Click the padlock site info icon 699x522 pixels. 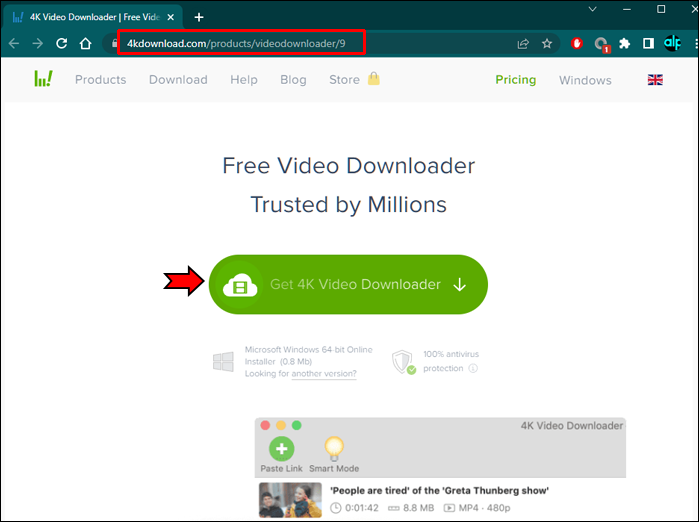pos(114,43)
